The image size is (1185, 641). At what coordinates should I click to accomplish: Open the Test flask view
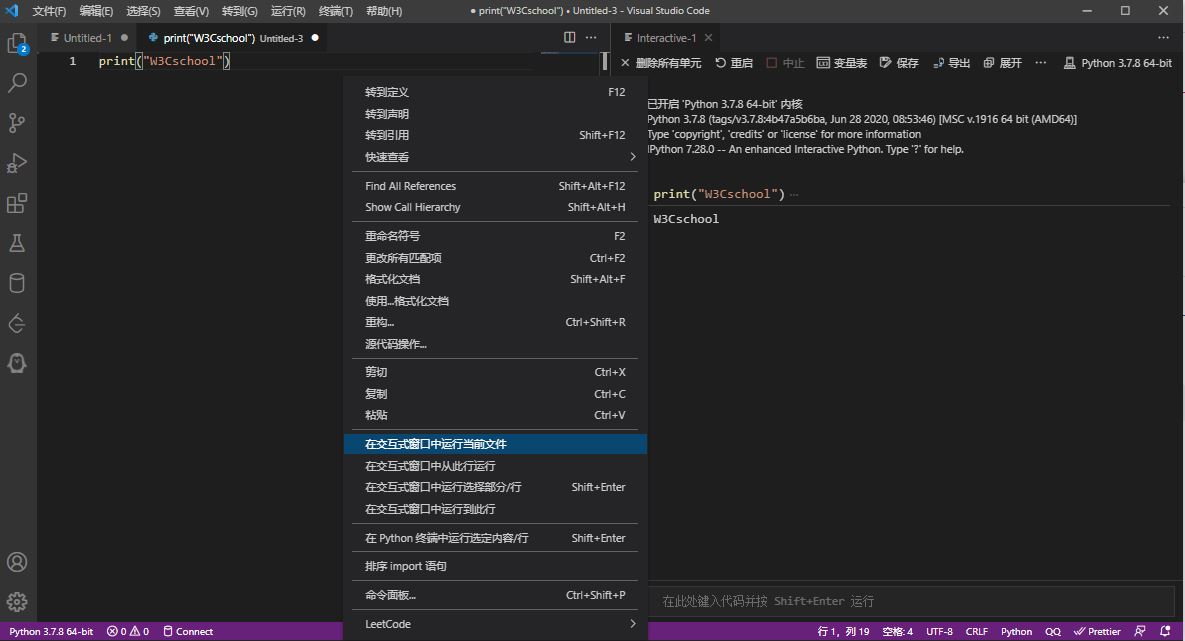(17, 243)
